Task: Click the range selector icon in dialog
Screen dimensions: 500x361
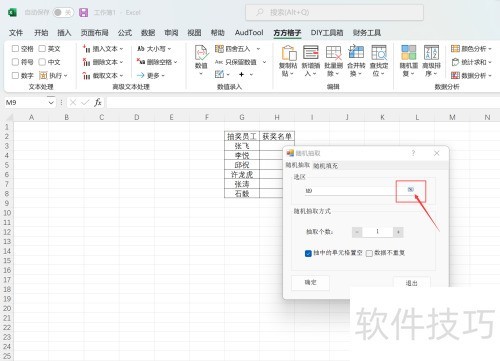Action: (411, 190)
